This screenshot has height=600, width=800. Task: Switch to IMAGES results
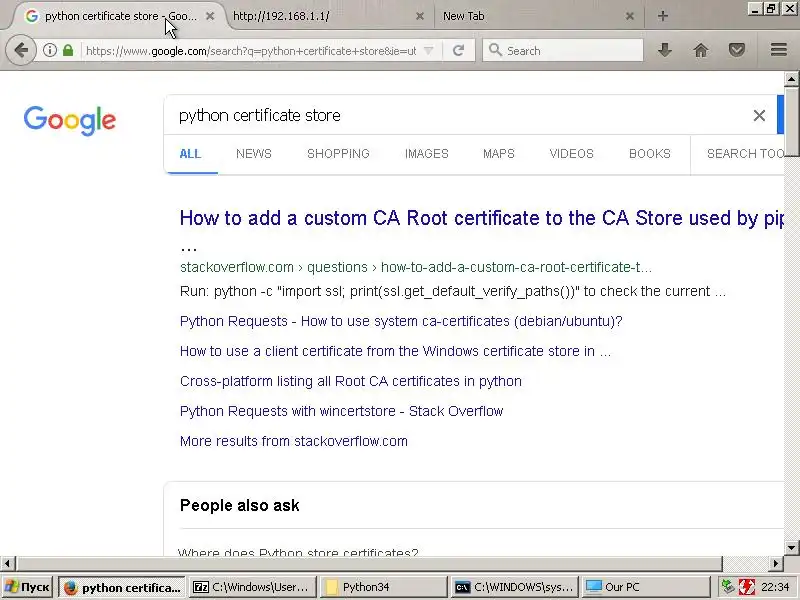point(427,154)
